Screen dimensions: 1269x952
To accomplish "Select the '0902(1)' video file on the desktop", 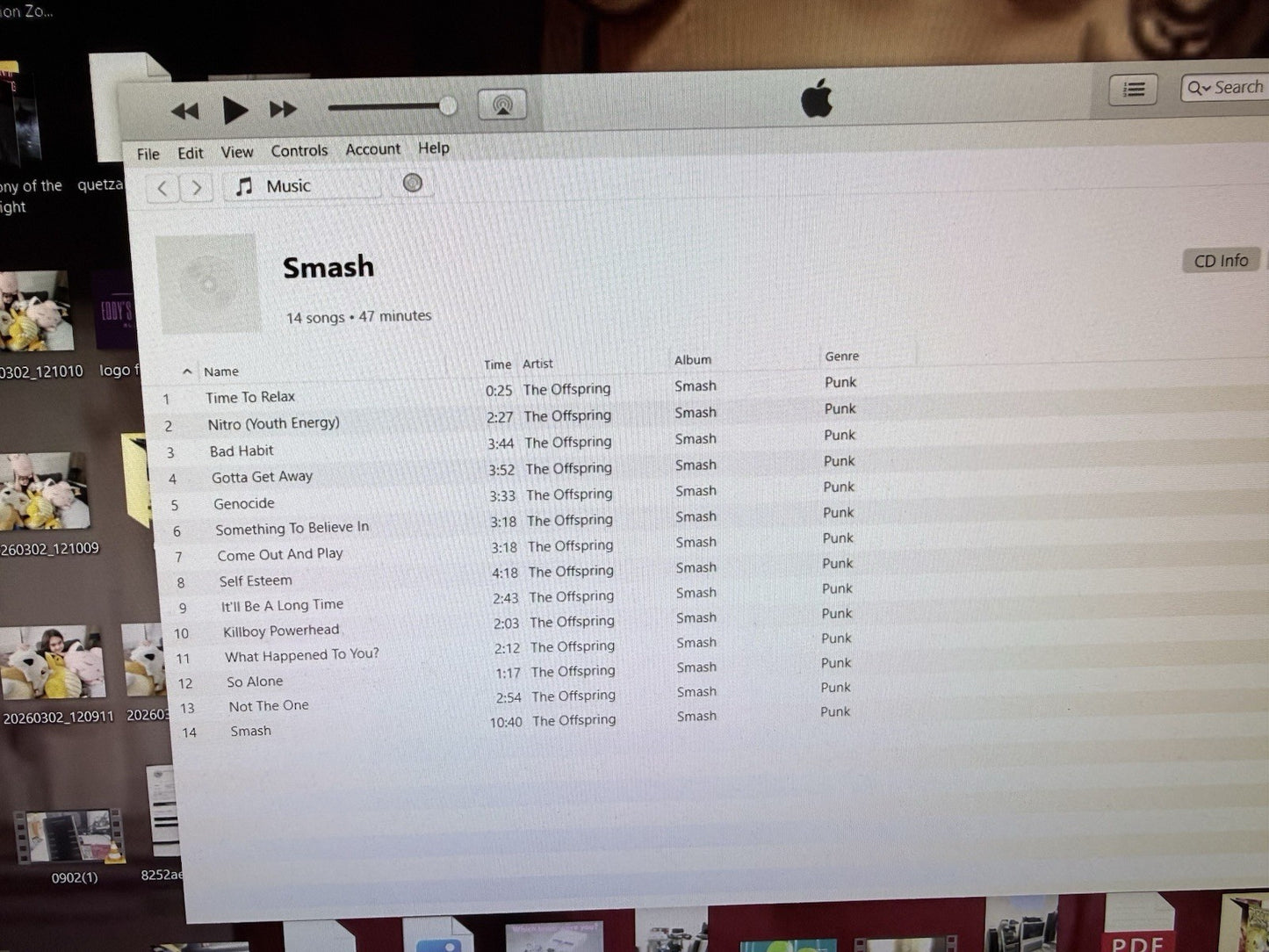I will 71,836.
